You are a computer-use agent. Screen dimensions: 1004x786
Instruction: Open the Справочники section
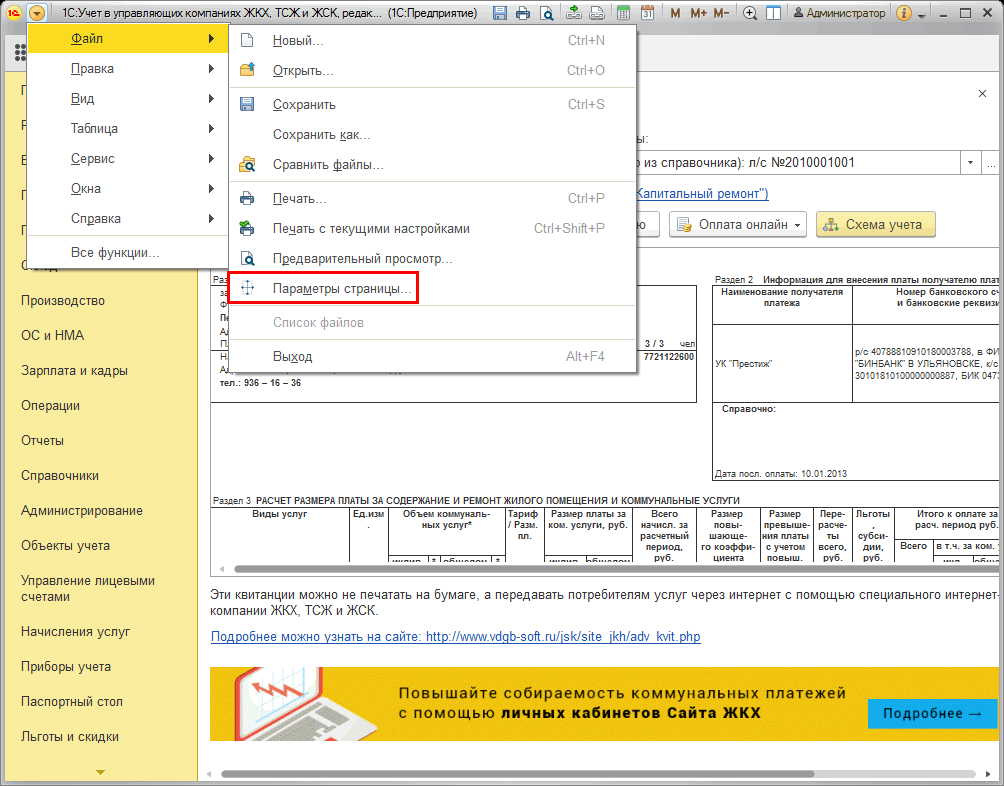pos(60,476)
